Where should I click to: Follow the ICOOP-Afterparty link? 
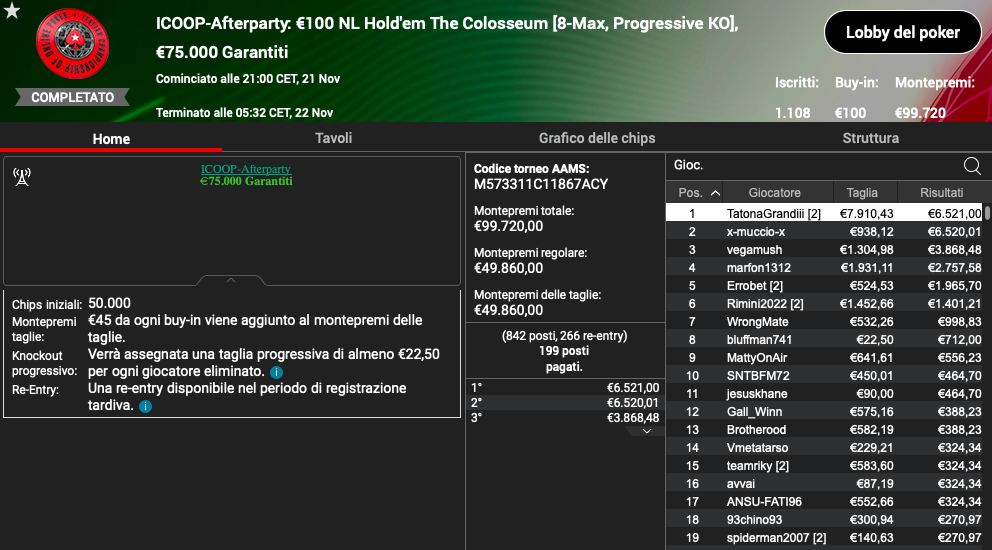(245, 169)
